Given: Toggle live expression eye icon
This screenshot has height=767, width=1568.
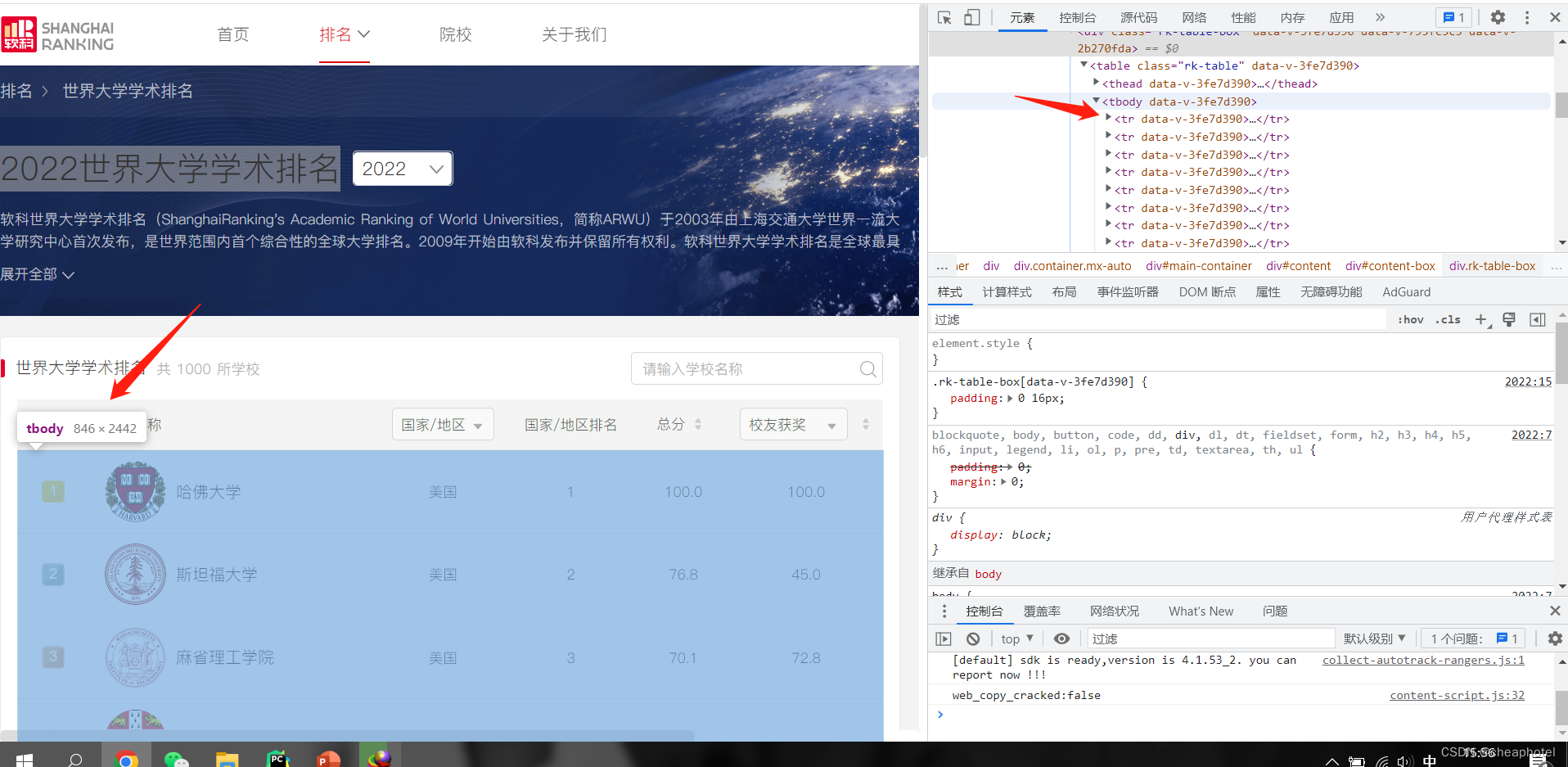Looking at the screenshot, I should coord(1061,638).
